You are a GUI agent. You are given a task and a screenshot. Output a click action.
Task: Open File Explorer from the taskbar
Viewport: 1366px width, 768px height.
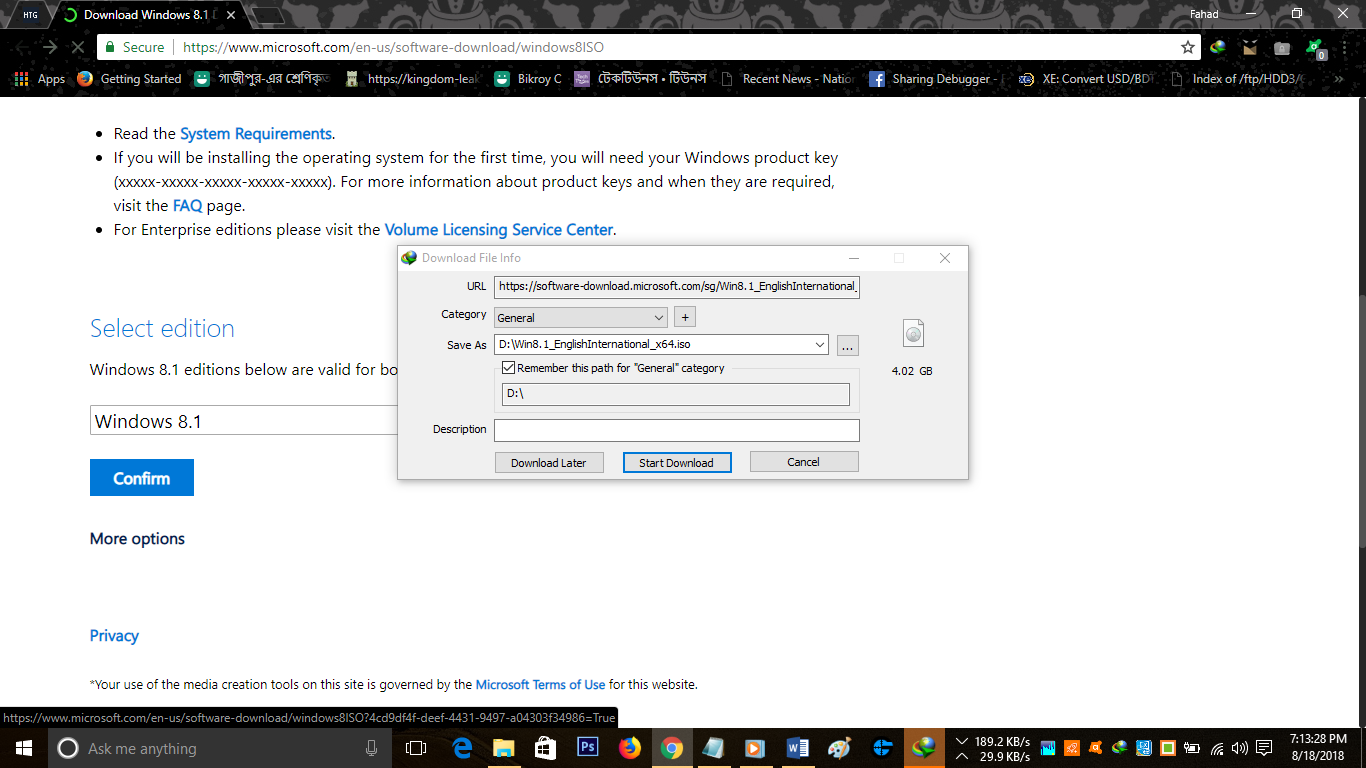(503, 748)
